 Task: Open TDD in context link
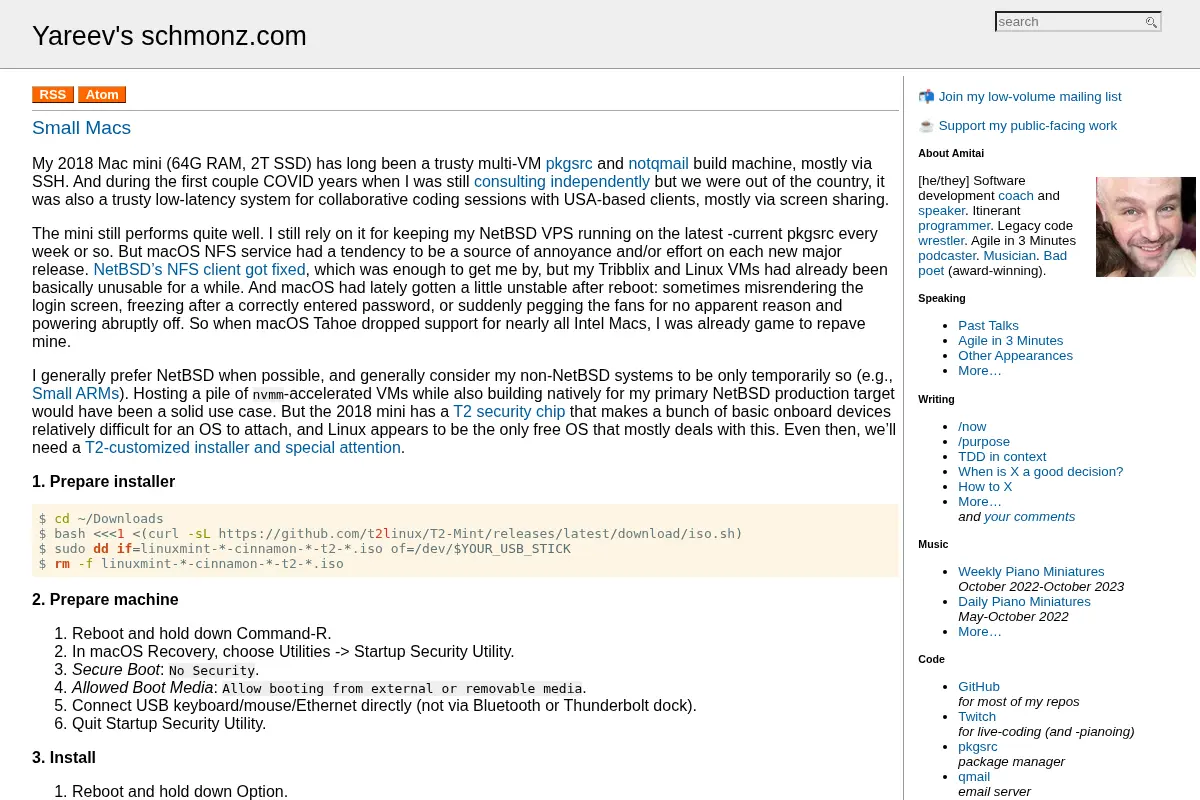tap(1002, 457)
